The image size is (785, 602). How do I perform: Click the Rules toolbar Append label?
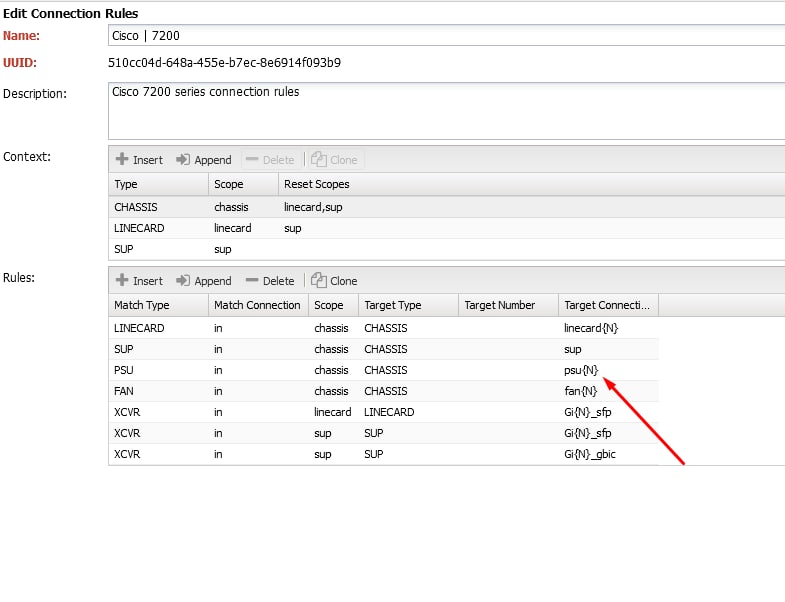tap(213, 281)
